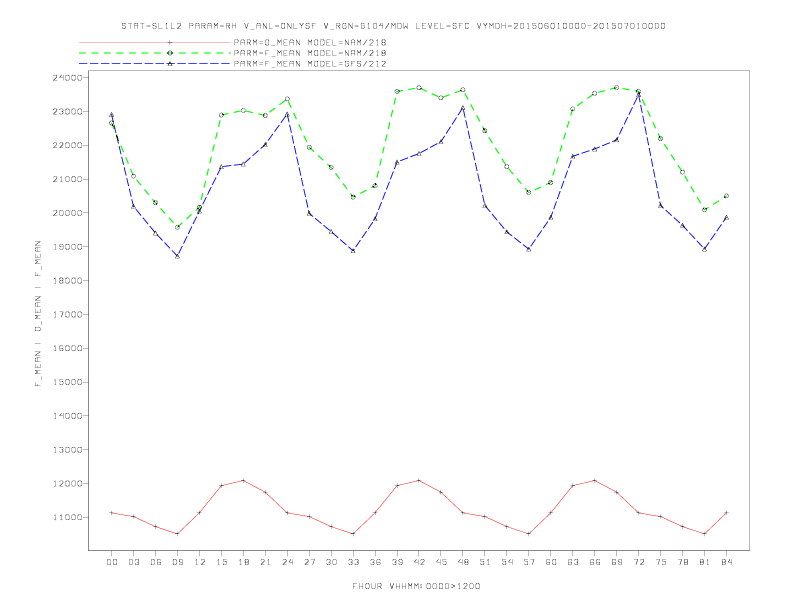Image resolution: width=792 pixels, height=612 pixels.
Task: Click the 81 forecast hour x-axis label
Action: pyautogui.click(x=705, y=562)
